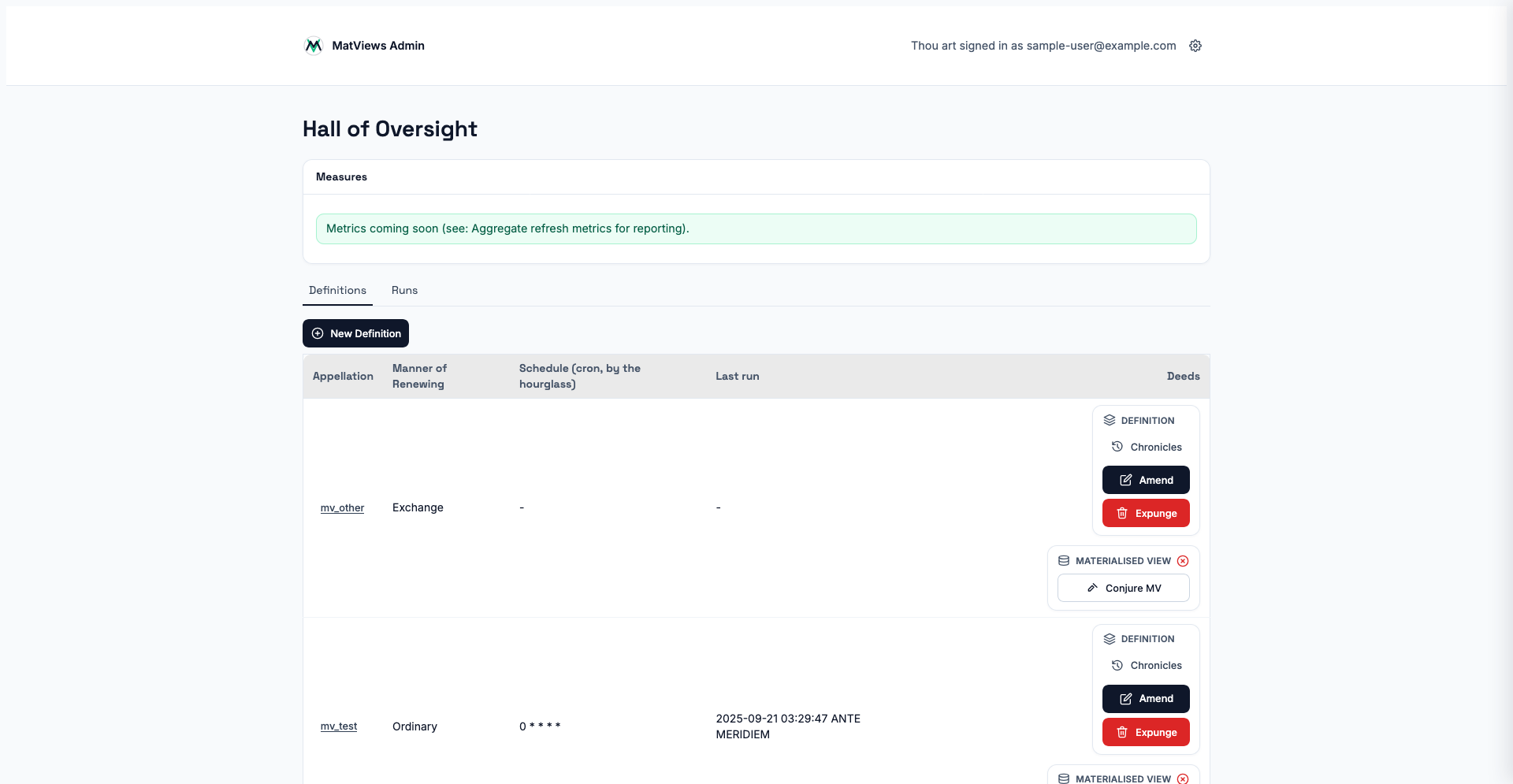Viewport: 1513px width, 784px height.
Task: Click the metrics coming soon notice banner
Action: click(x=756, y=229)
